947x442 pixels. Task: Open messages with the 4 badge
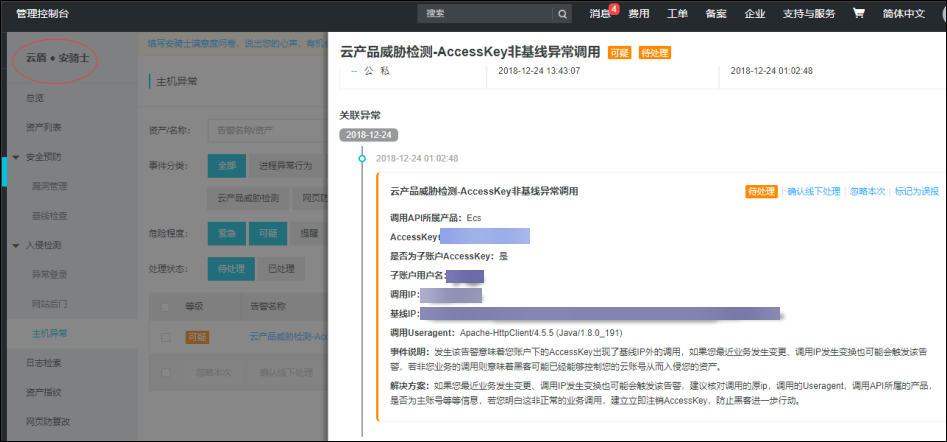tap(602, 14)
